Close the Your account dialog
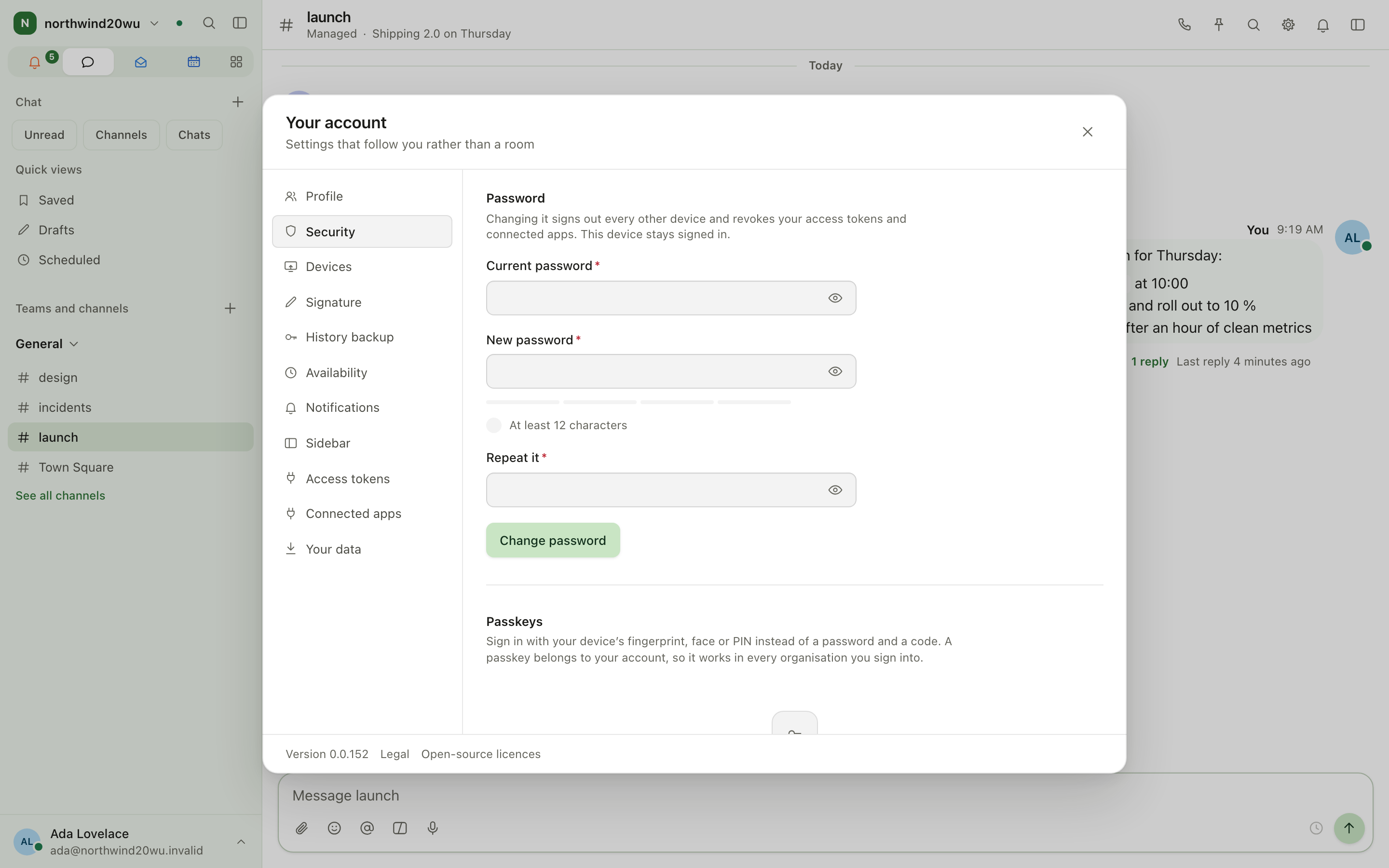 [x=1087, y=132]
